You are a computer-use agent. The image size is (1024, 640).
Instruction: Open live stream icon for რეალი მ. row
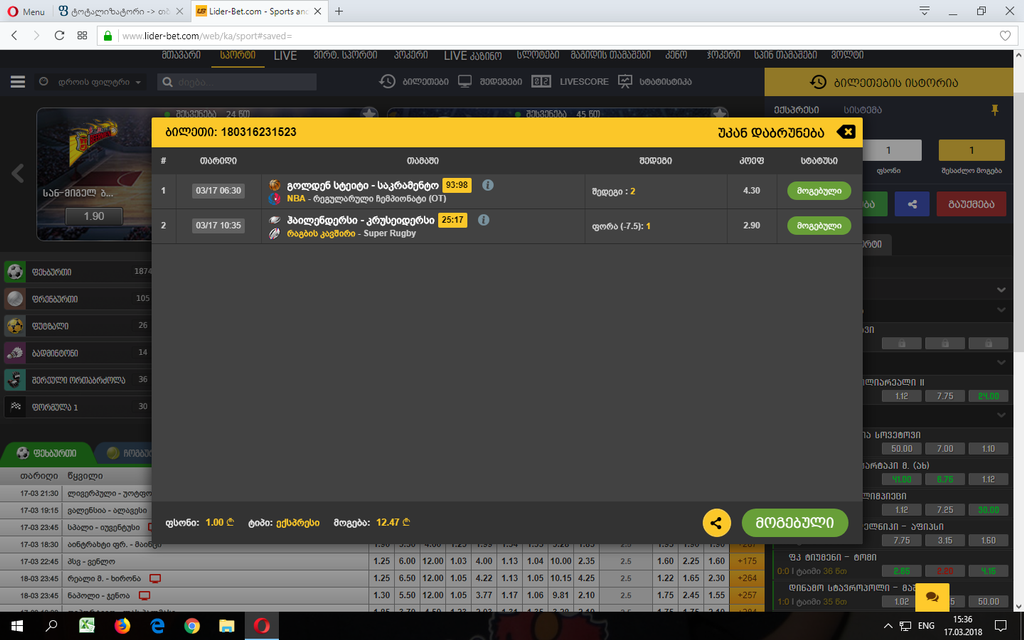[155, 579]
